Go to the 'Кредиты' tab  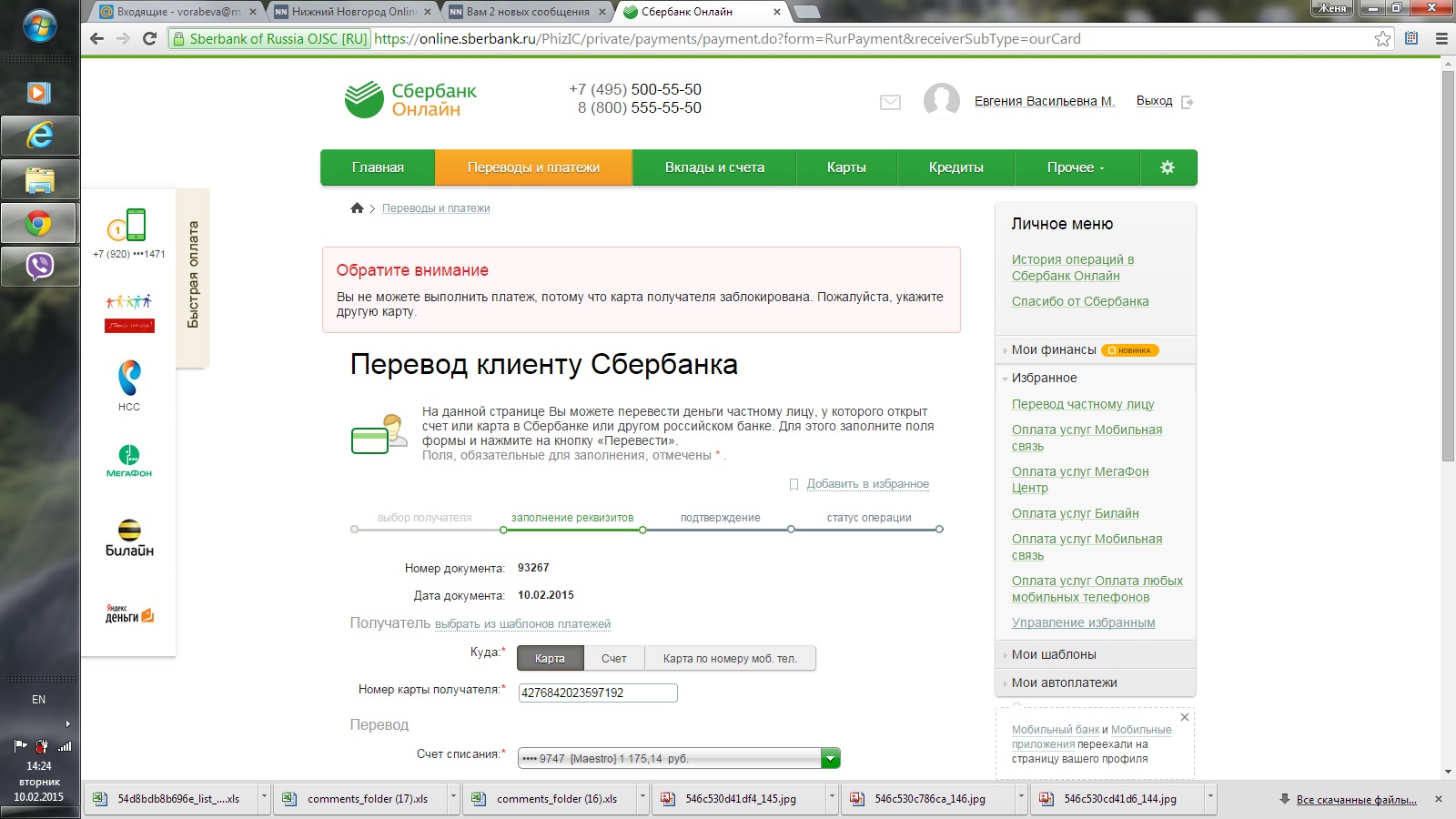point(955,167)
